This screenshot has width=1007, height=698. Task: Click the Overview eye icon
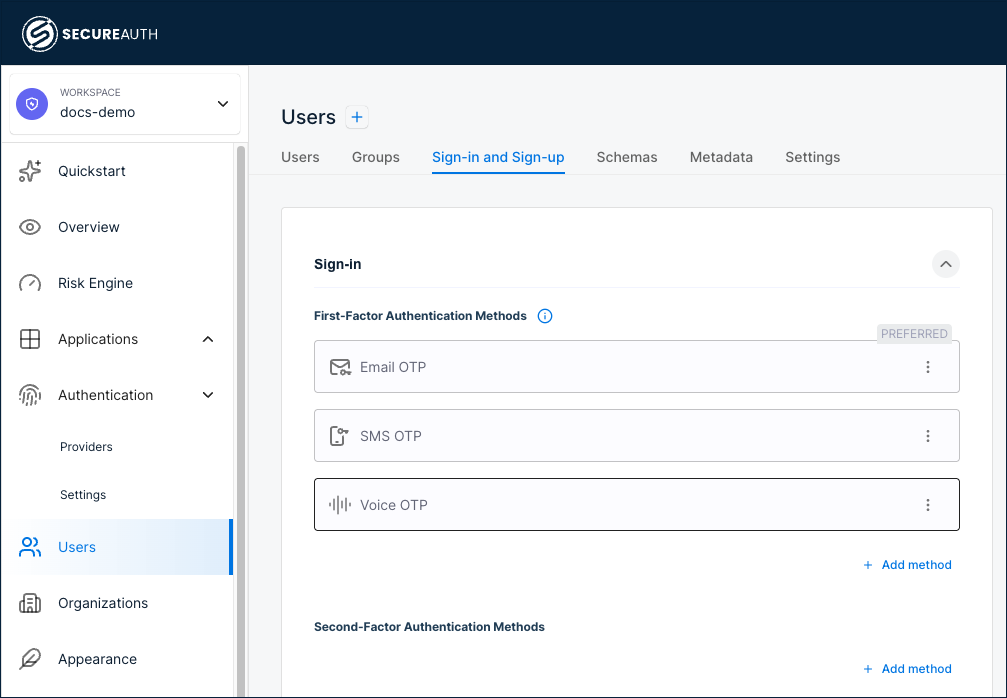pyautogui.click(x=30, y=227)
